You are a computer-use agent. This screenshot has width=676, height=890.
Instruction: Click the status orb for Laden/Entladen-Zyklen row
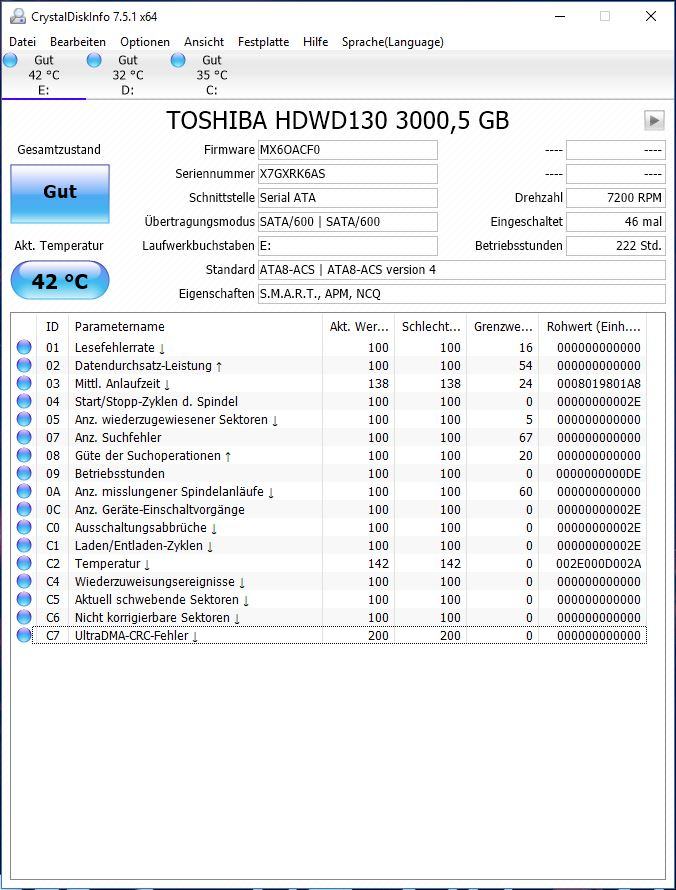coord(24,545)
